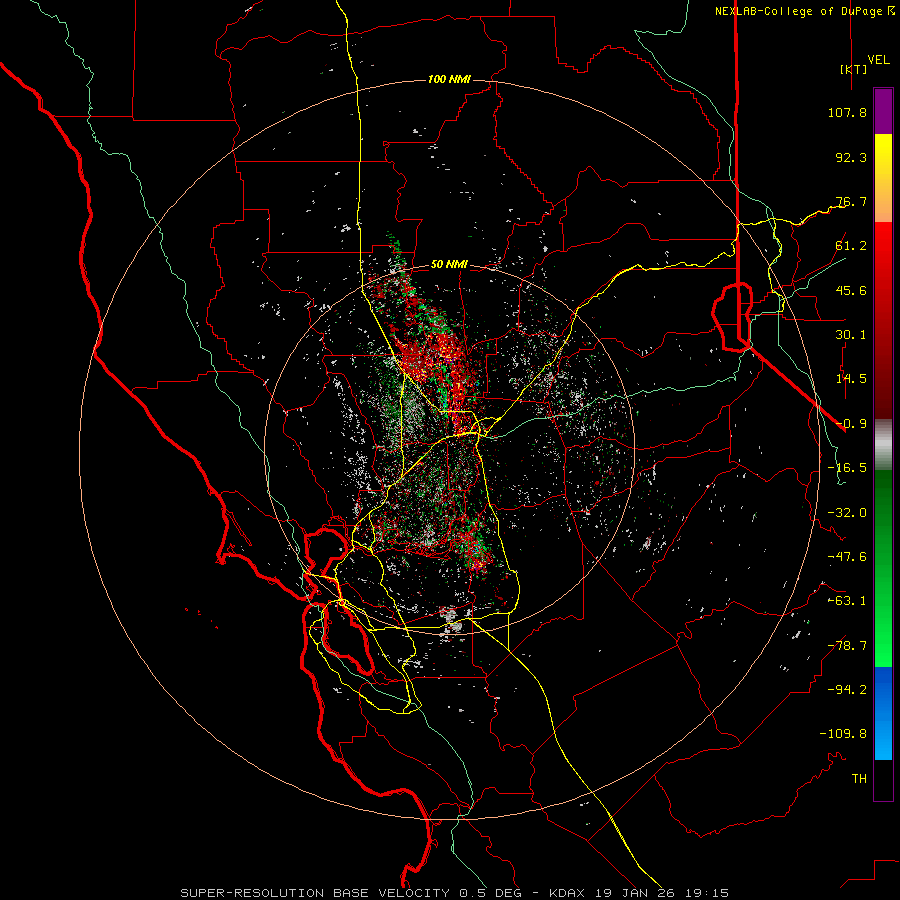Click the -0.9 velocity scale value
This screenshot has width=900, height=900.
coord(851,424)
